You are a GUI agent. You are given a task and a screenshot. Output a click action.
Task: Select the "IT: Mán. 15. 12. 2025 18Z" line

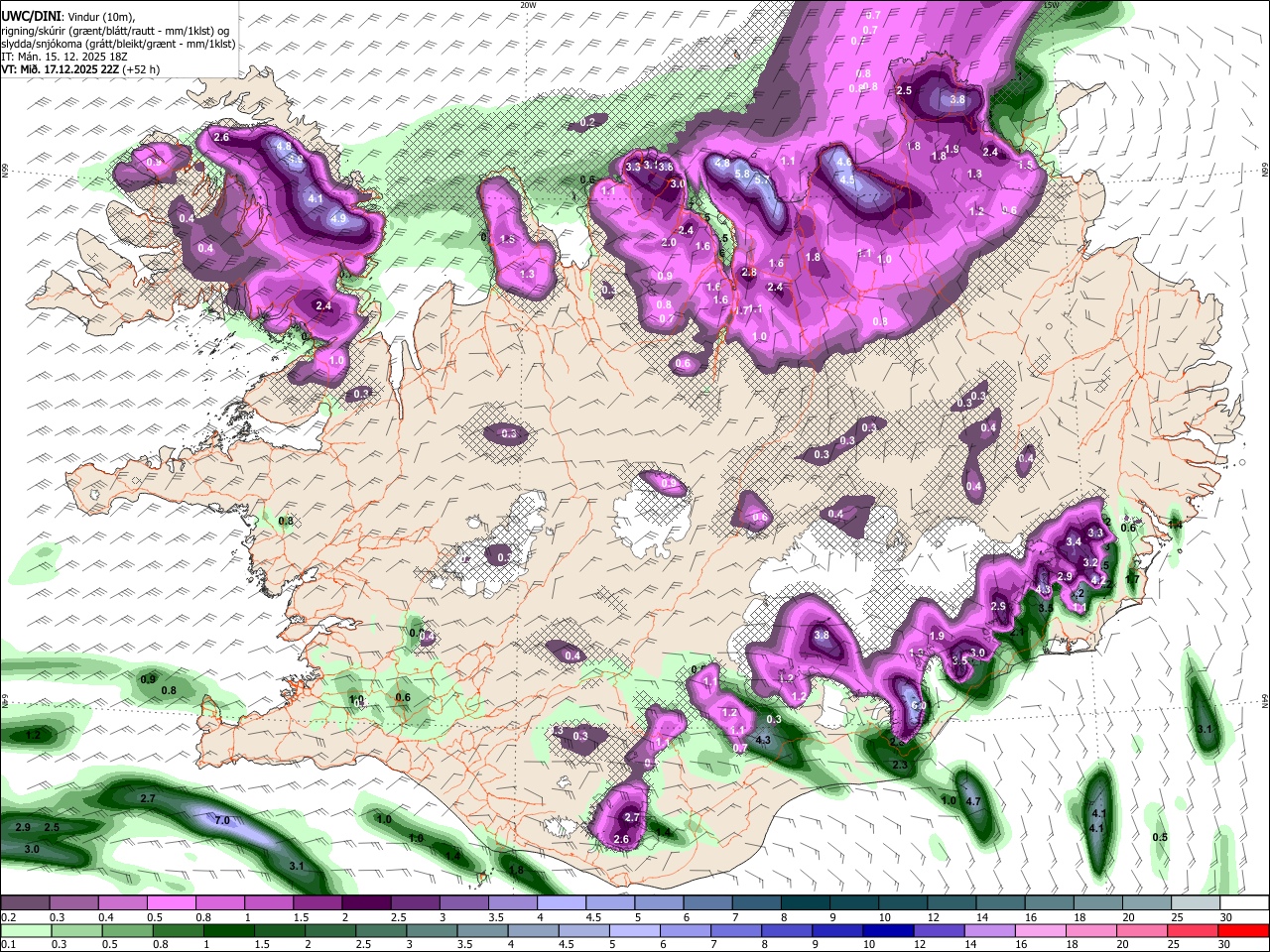66,57
